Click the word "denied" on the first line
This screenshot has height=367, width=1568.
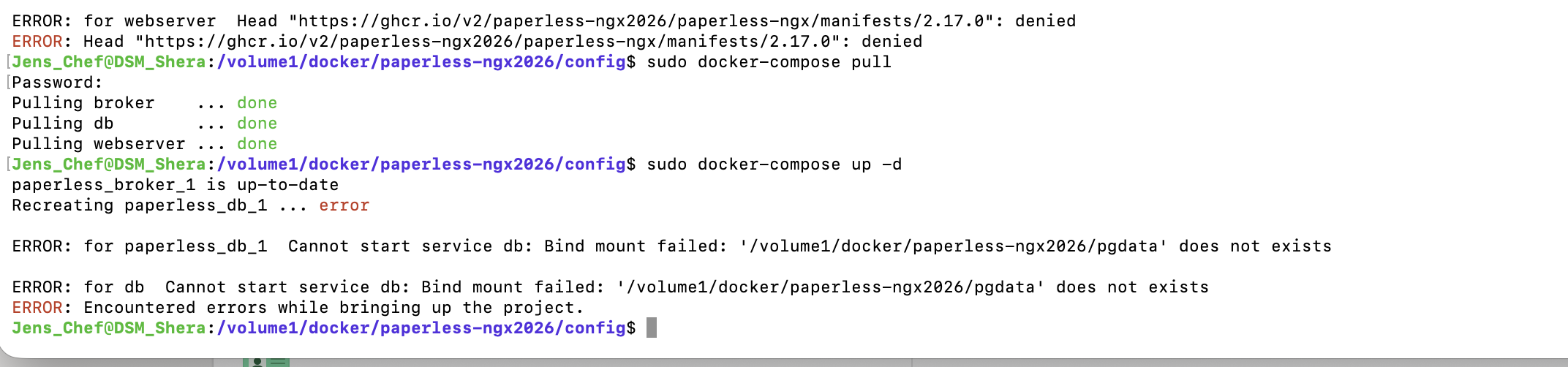(x=1044, y=20)
